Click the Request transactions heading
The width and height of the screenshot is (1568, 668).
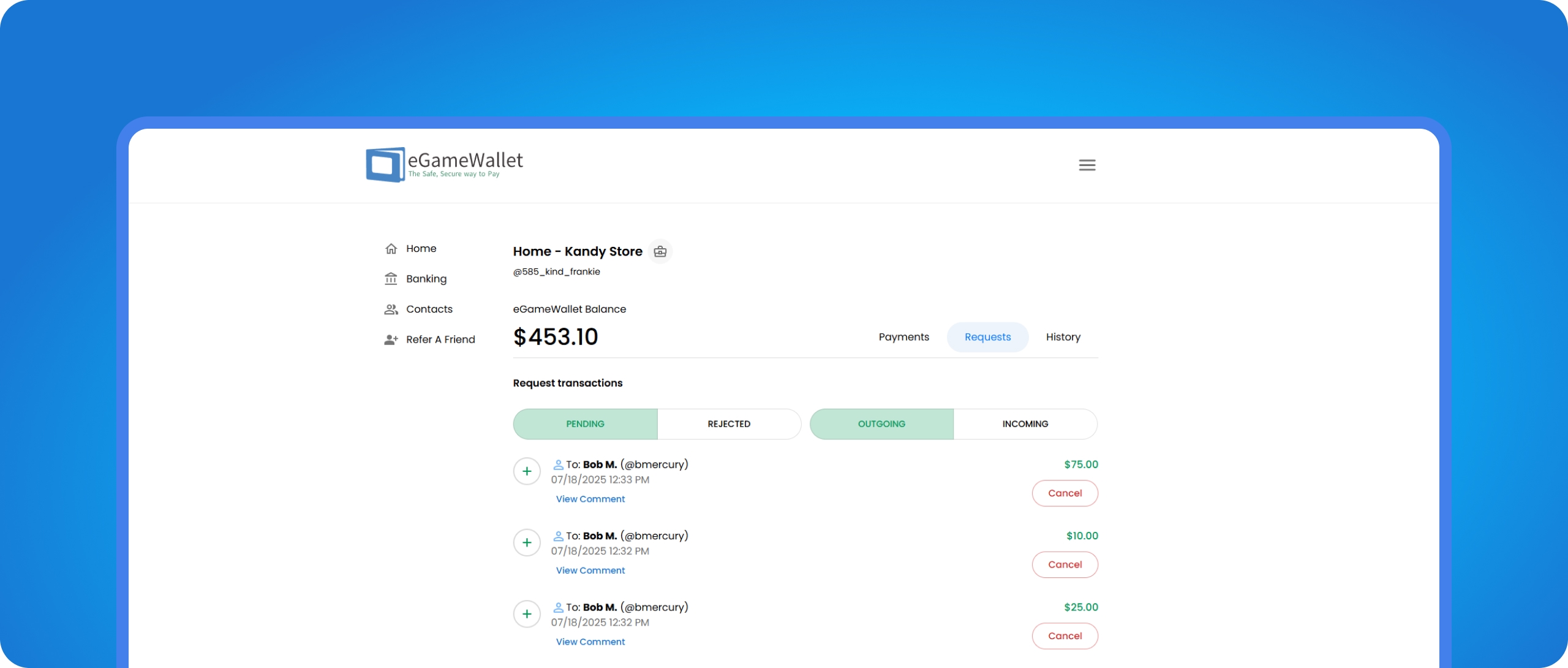tap(568, 383)
